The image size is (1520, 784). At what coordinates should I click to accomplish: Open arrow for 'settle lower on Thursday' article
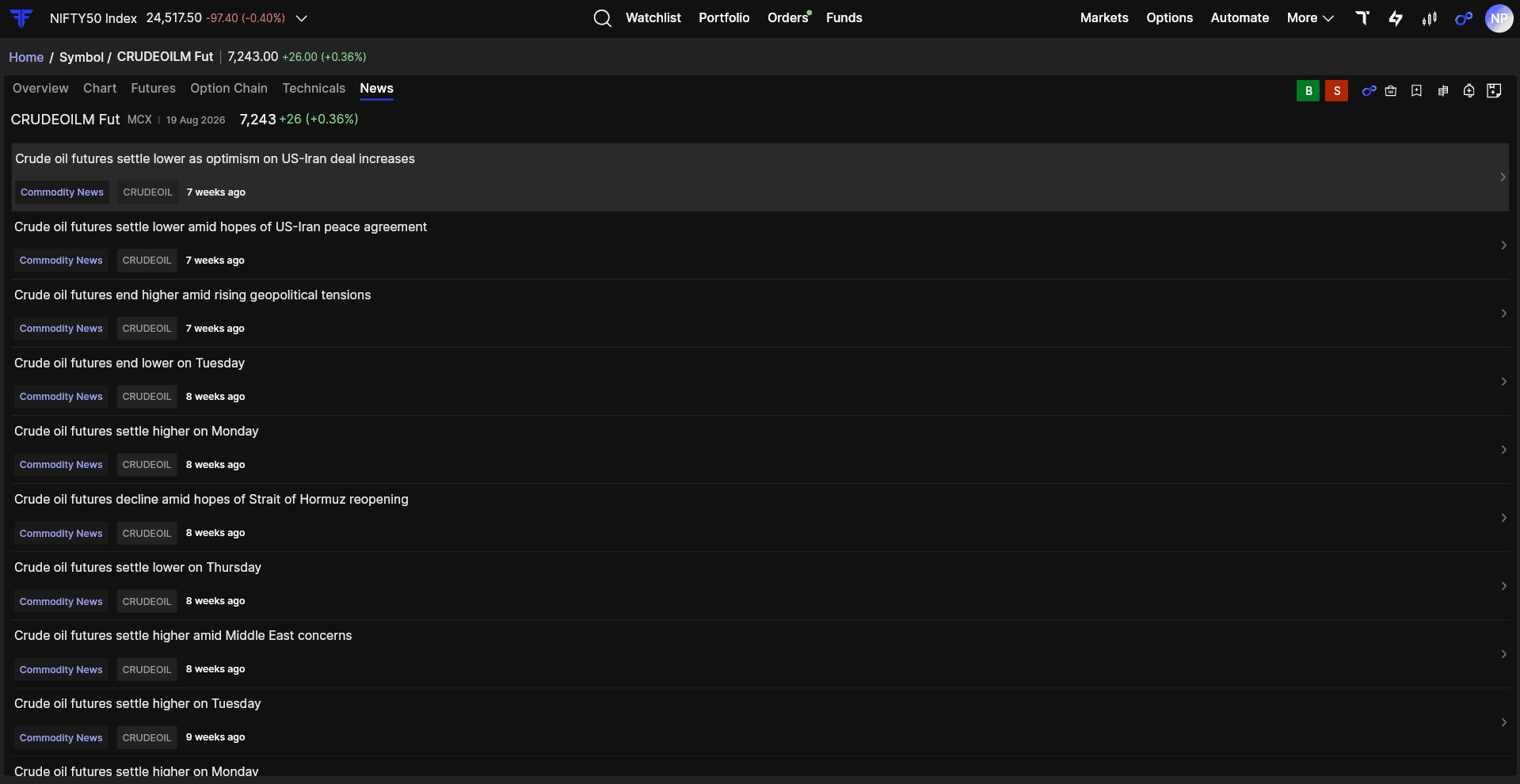click(x=1503, y=586)
